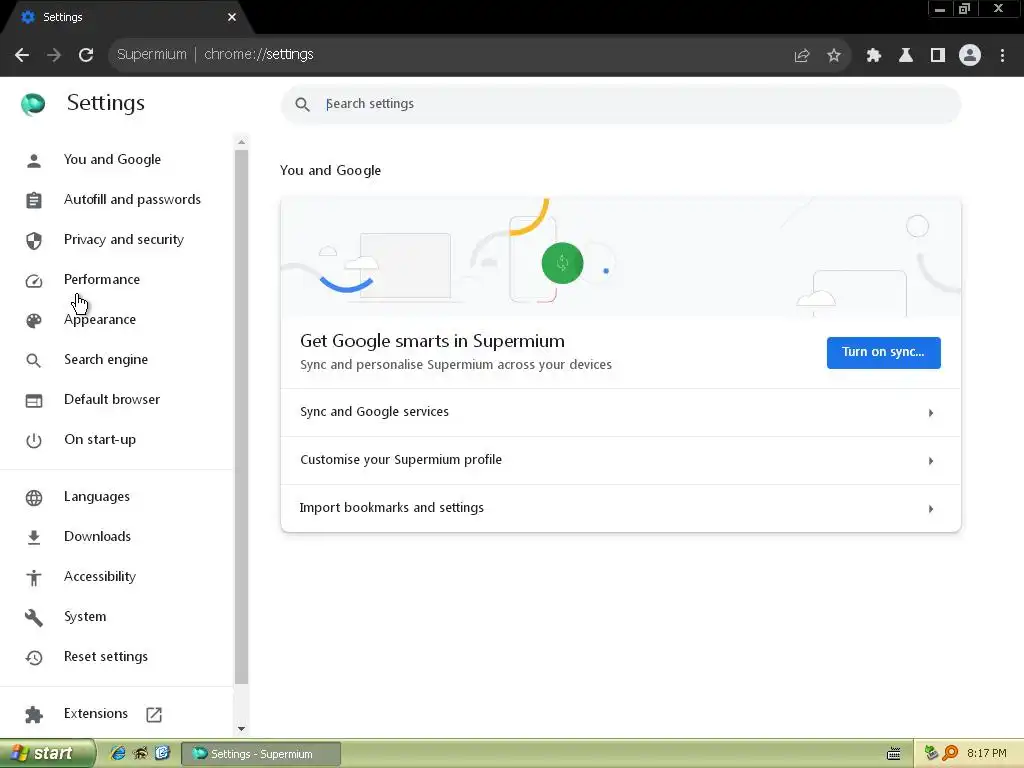Click the sidebar scroll up arrow
Viewport: 1024px width, 768px height.
coord(242,142)
